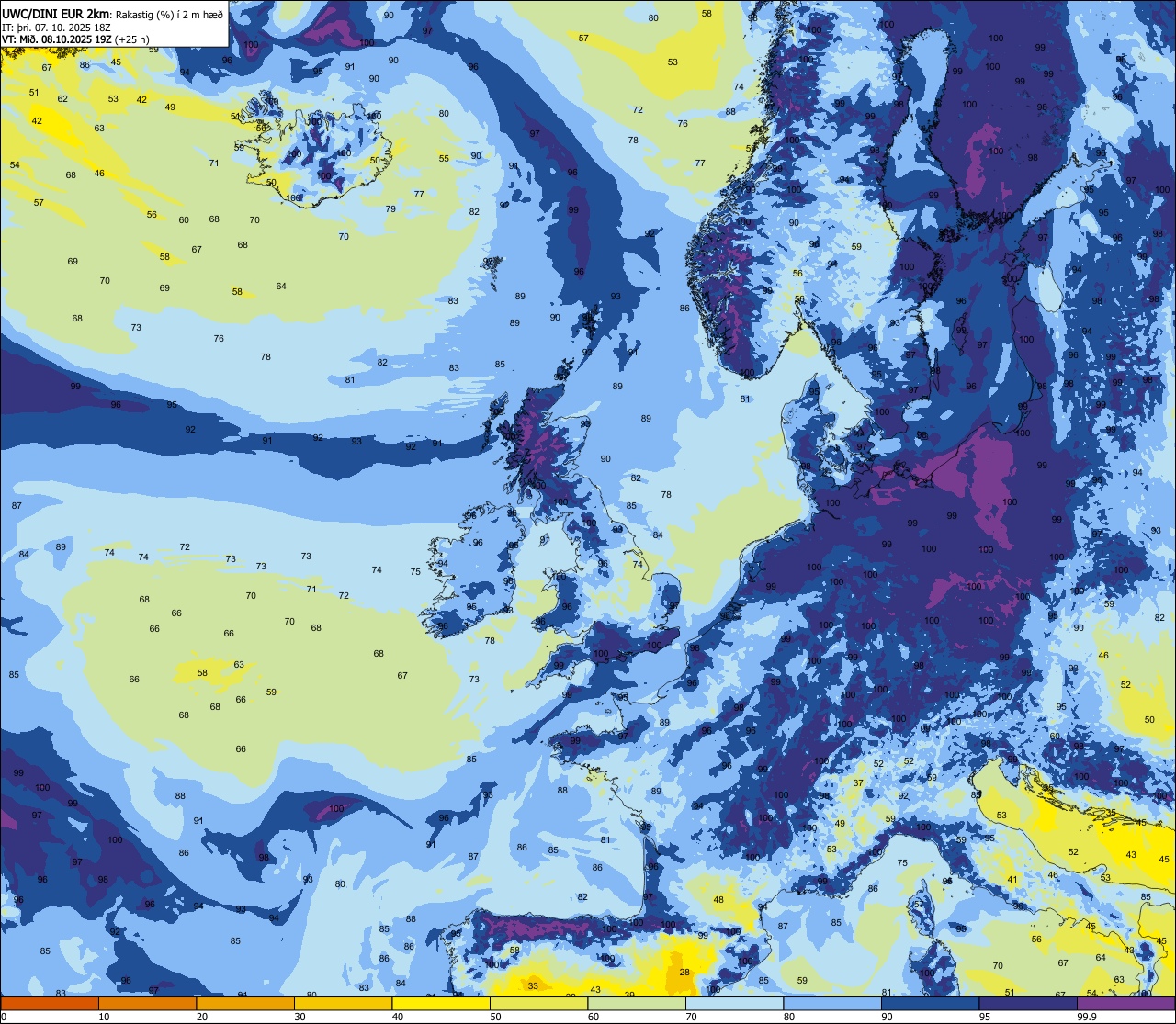Click the humidity value '33' on the map
Viewport: 1176px width, 1024px height.
click(533, 985)
